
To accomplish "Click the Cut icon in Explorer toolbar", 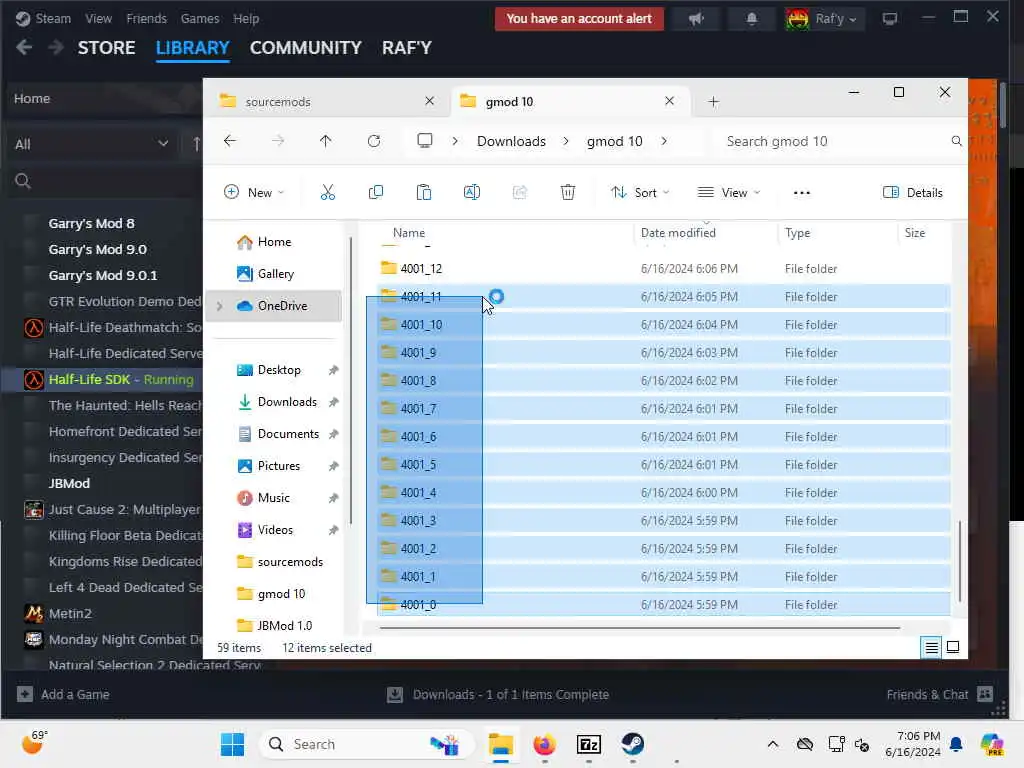I will [328, 193].
